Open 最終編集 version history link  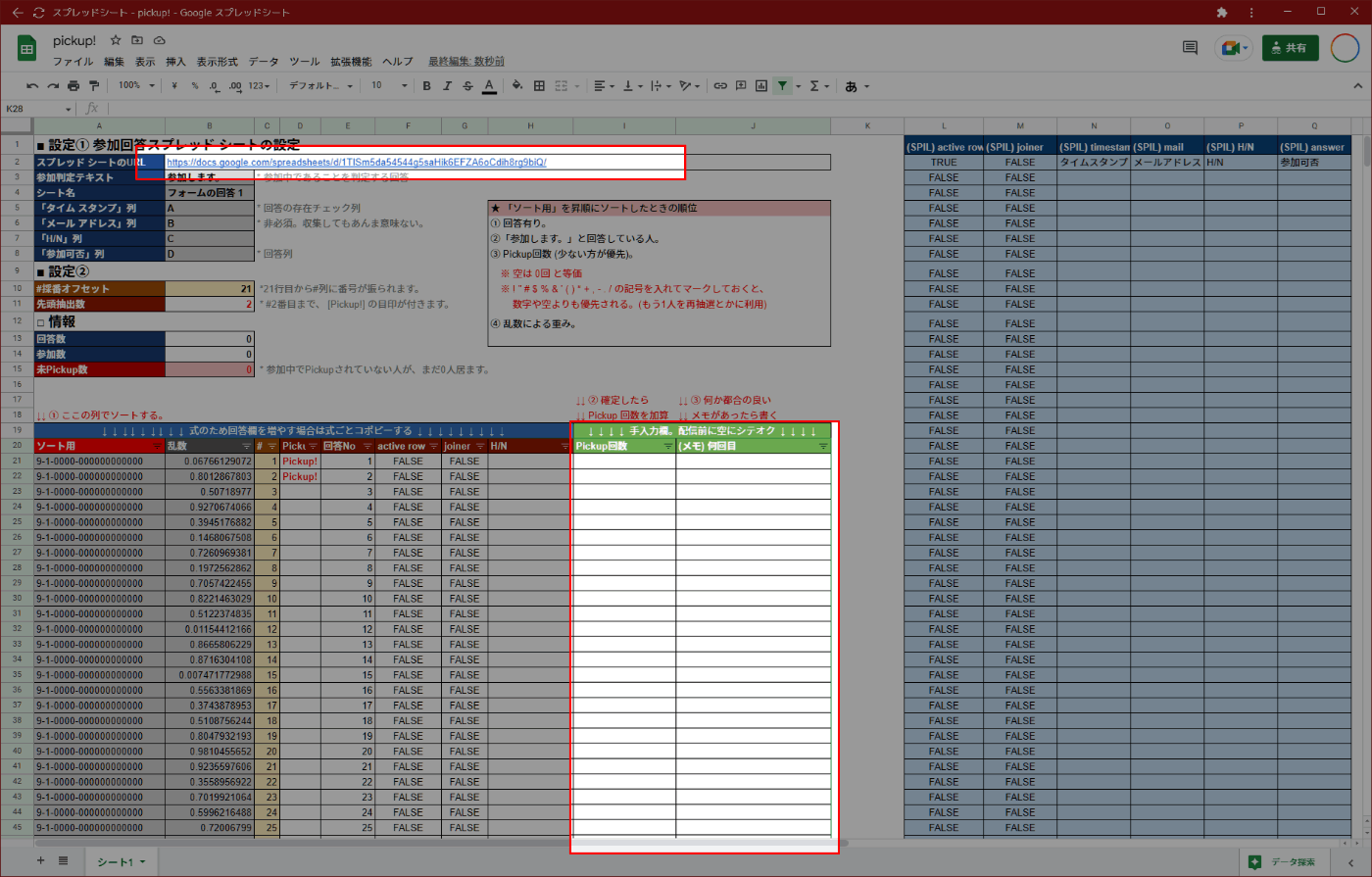click(x=466, y=62)
